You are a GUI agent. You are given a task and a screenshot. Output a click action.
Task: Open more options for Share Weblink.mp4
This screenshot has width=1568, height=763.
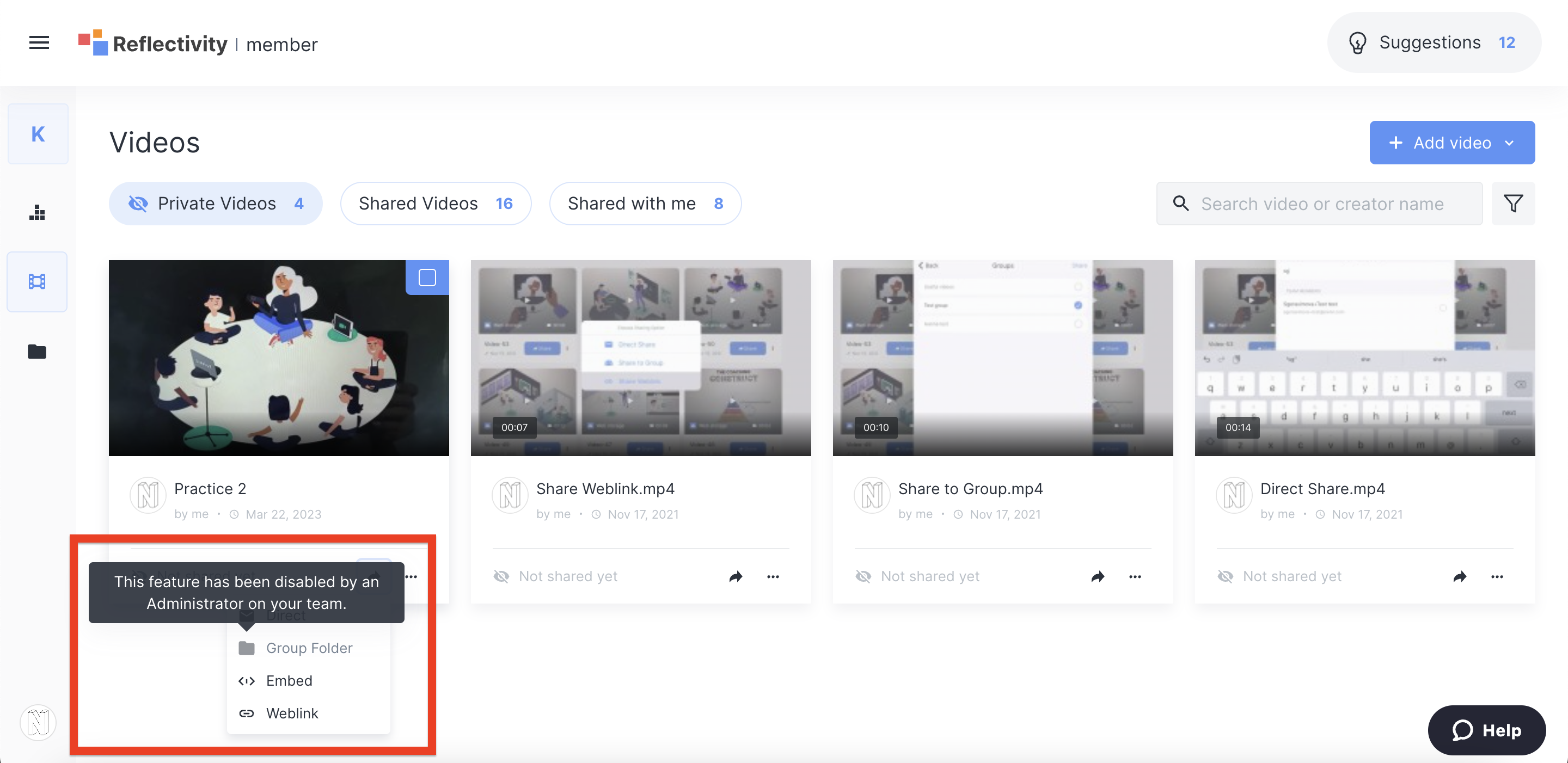coord(773,576)
